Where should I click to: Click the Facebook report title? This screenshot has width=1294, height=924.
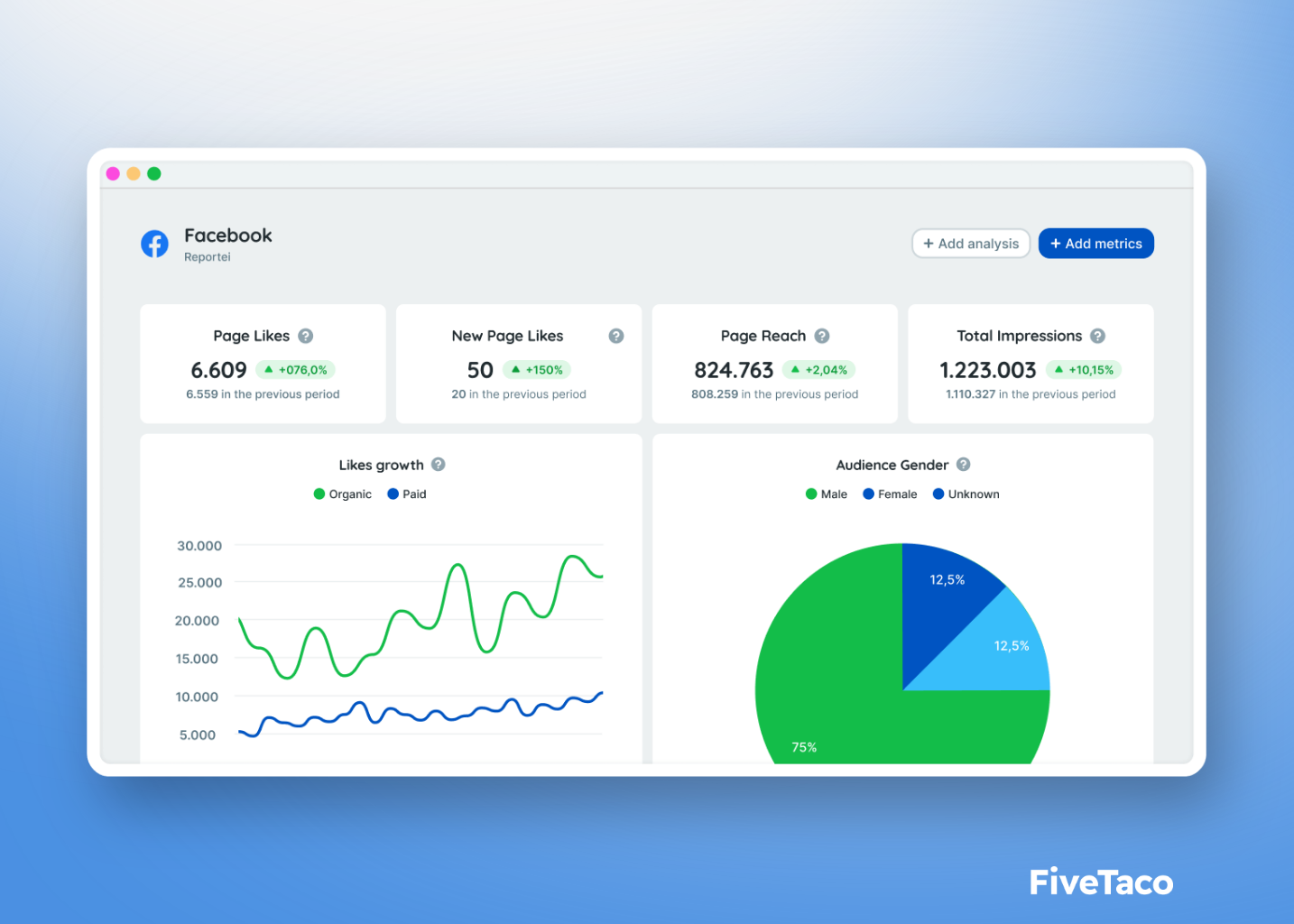(228, 236)
